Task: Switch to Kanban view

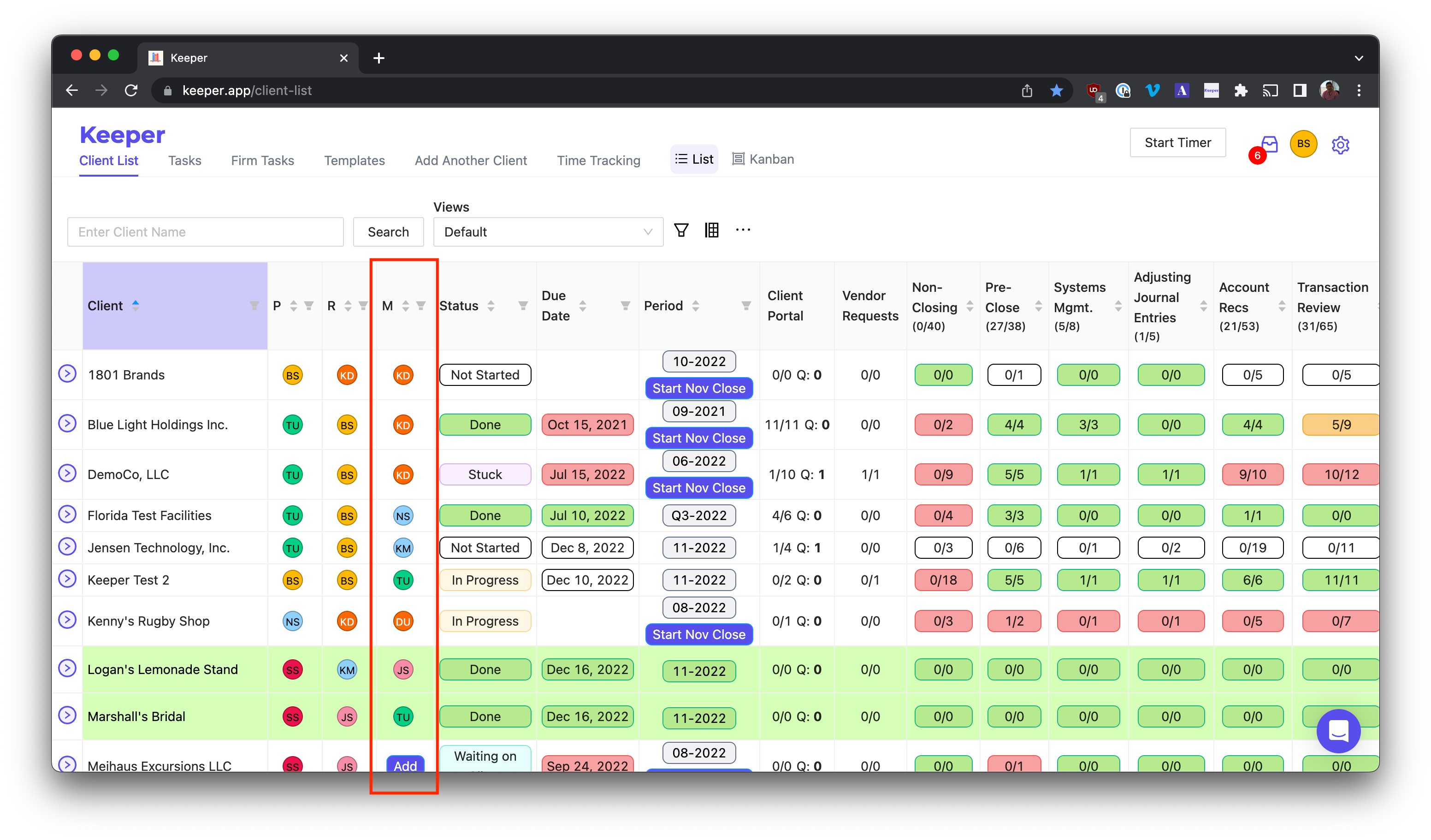Action: coord(763,159)
